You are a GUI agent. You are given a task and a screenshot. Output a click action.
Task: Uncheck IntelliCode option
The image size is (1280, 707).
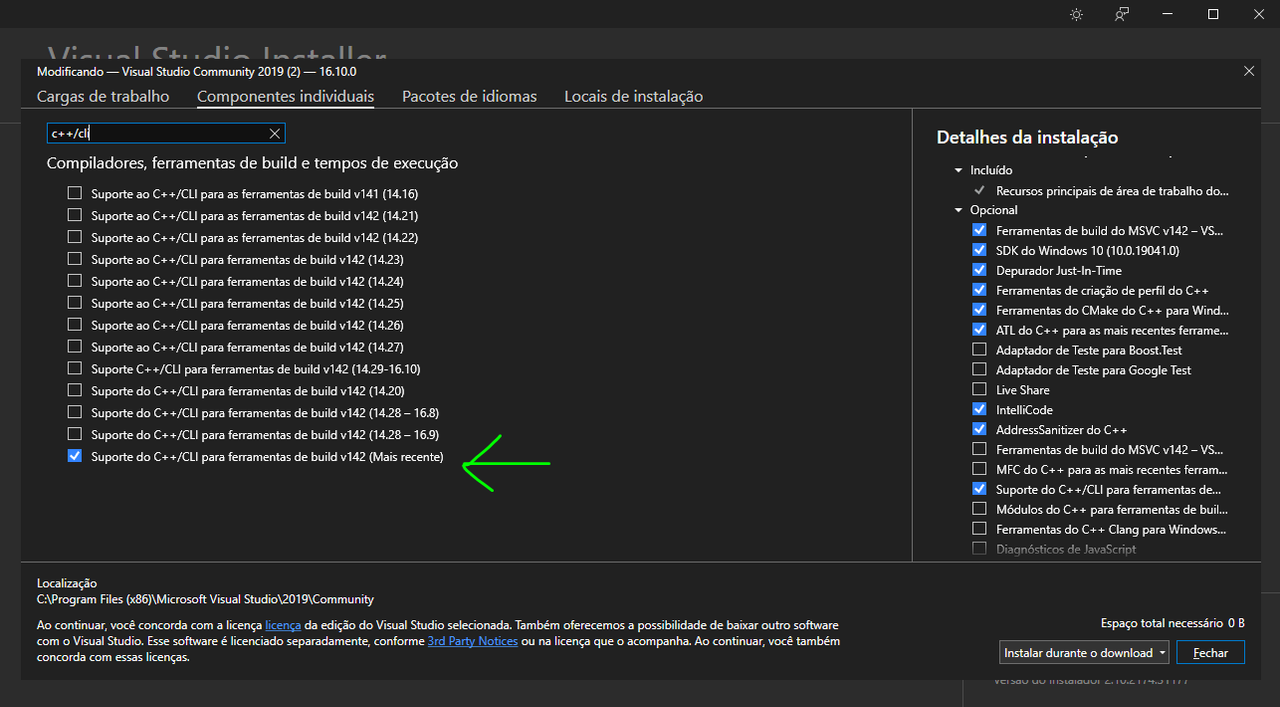point(979,409)
